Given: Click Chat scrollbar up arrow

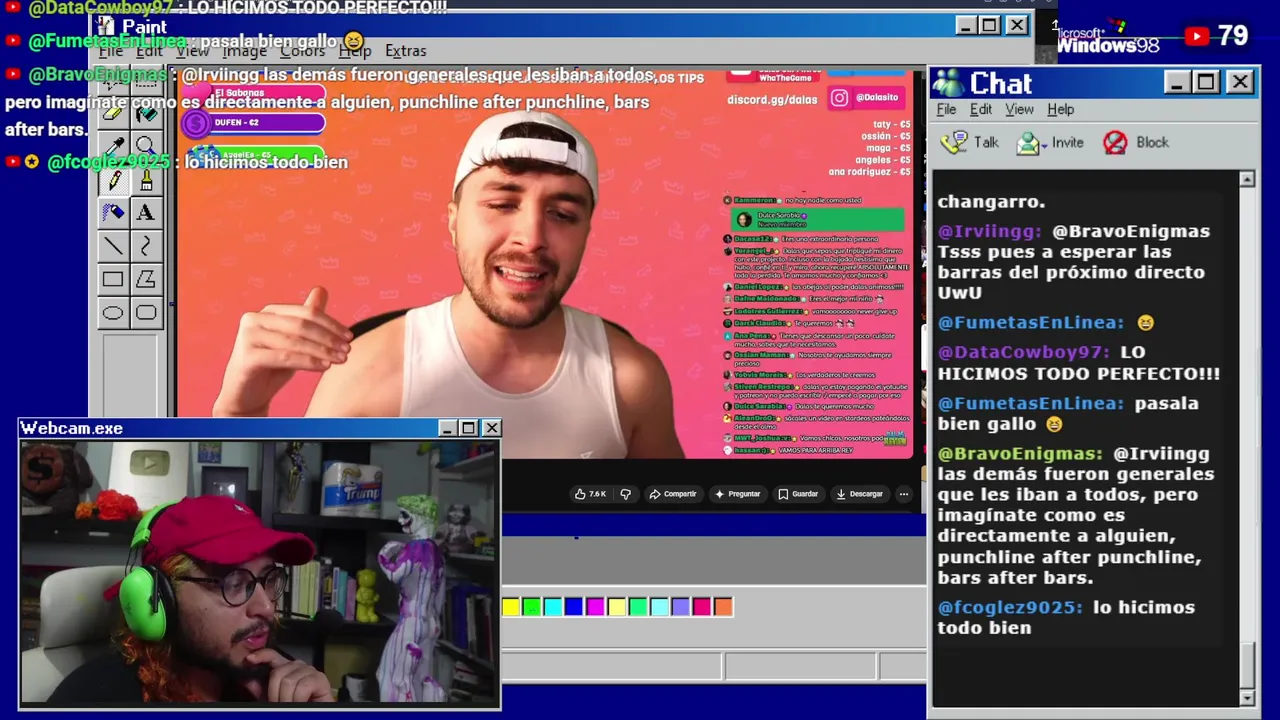Looking at the screenshot, I should 1247,179.
